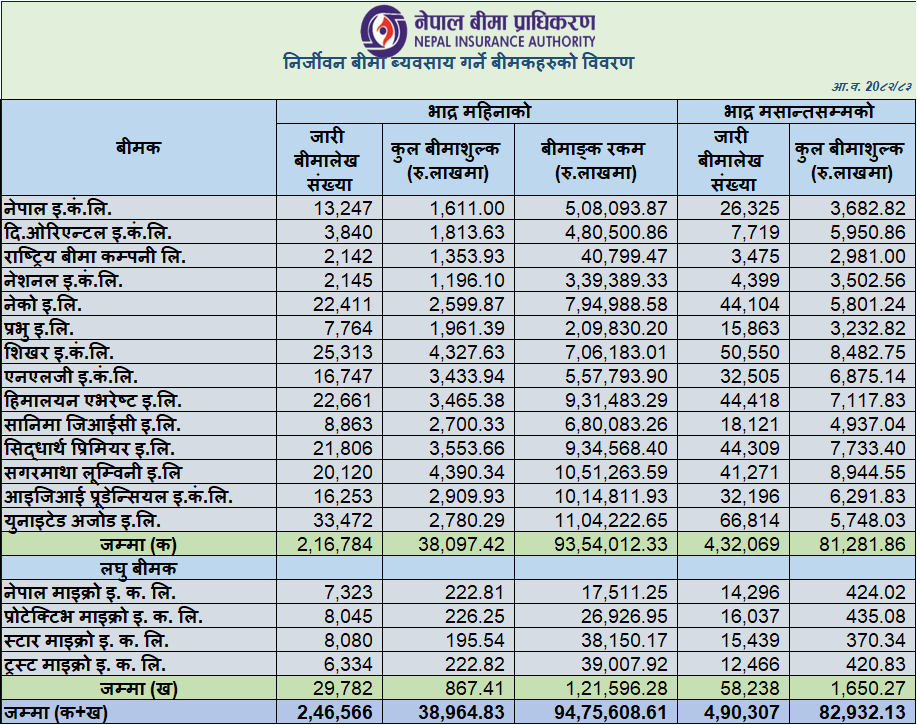917x725 pixels.
Task: Select the भाद्र मसान्तसम्मको header cell
Action: pos(796,110)
